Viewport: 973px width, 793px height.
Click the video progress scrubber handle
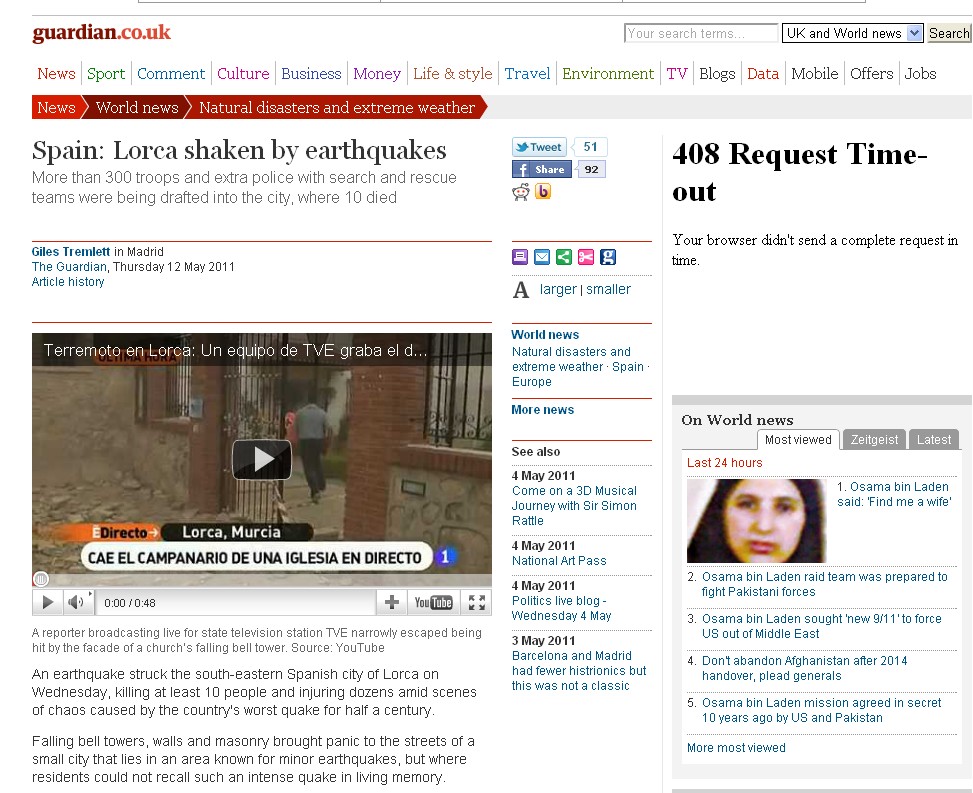[x=41, y=578]
